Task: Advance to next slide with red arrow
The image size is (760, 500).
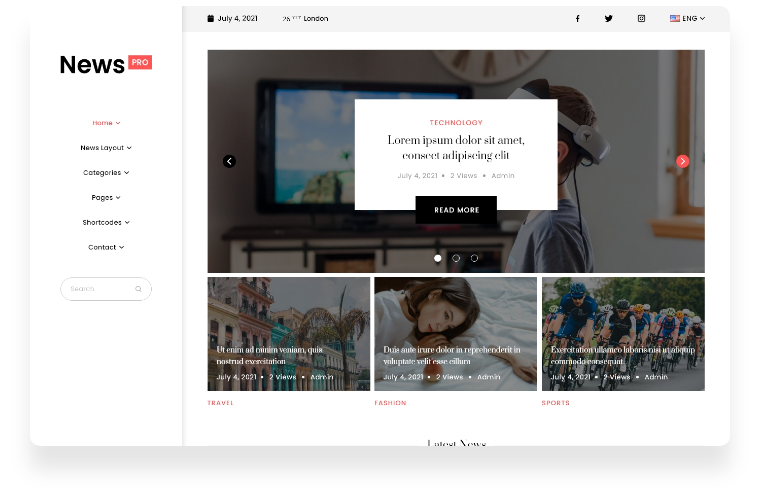Action: click(x=682, y=161)
